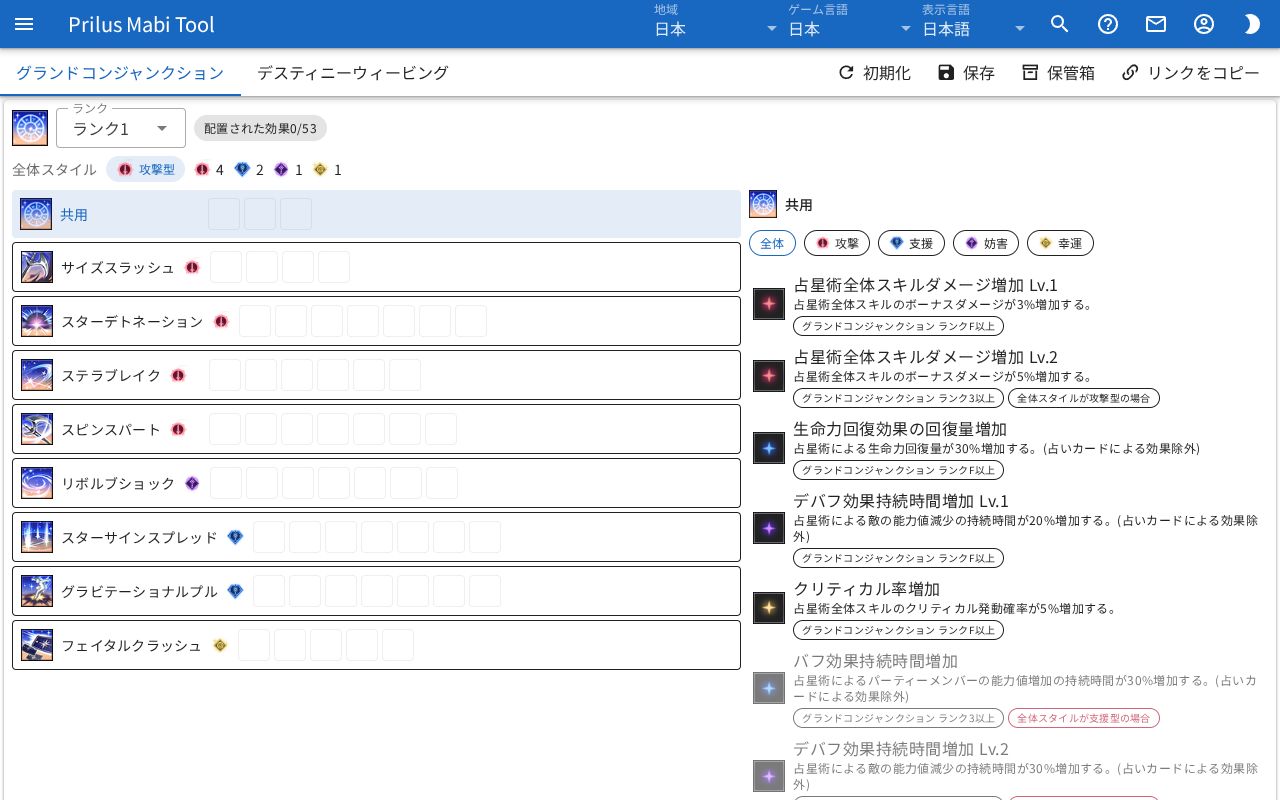
Task: Click the フェイタルクラッシュ skill icon
Action: (x=37, y=645)
